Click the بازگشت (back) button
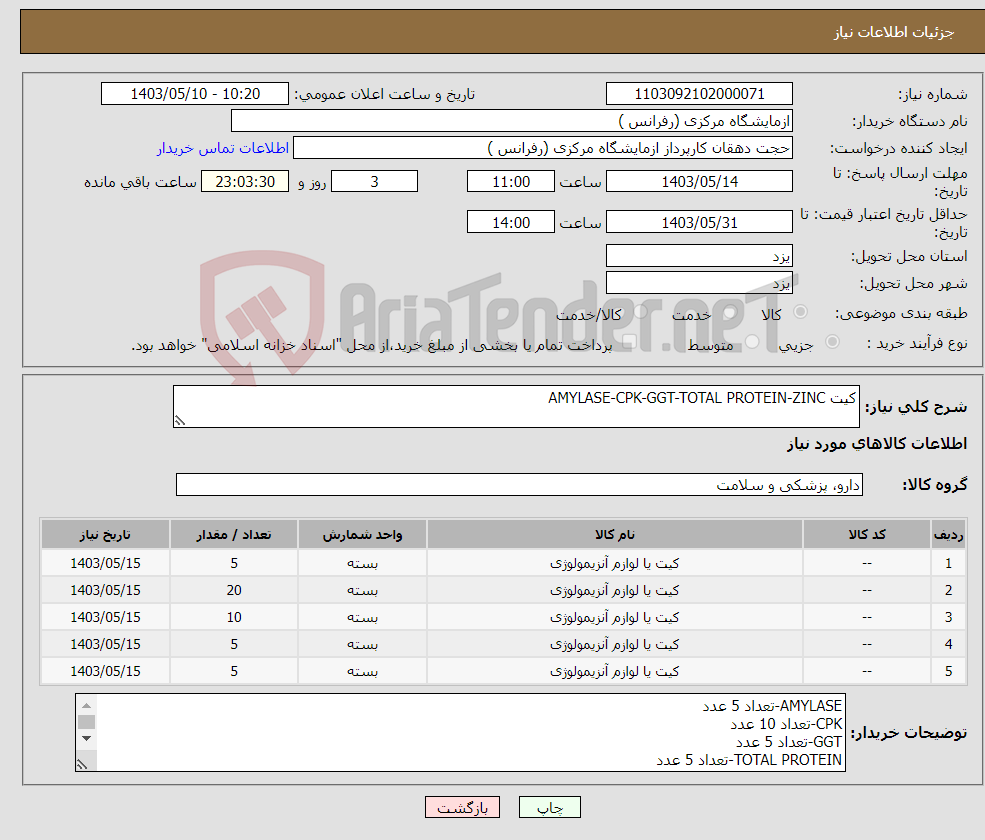The height and width of the screenshot is (840, 985). coord(462,807)
